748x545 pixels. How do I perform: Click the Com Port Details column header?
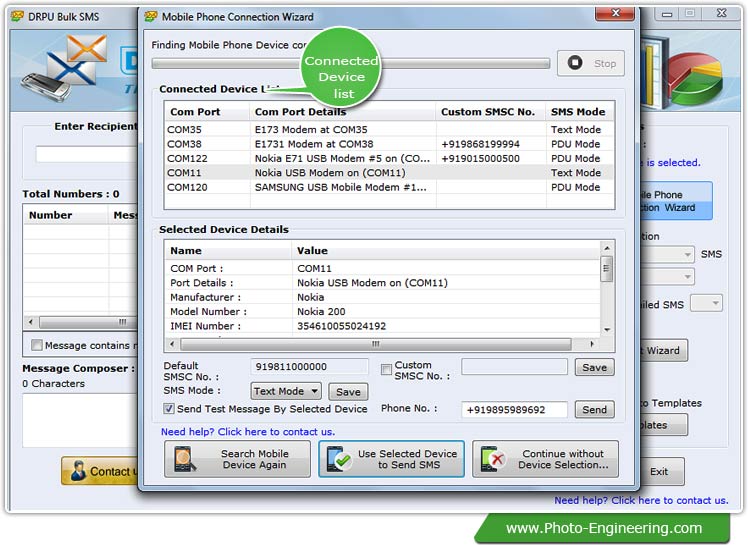(x=343, y=112)
